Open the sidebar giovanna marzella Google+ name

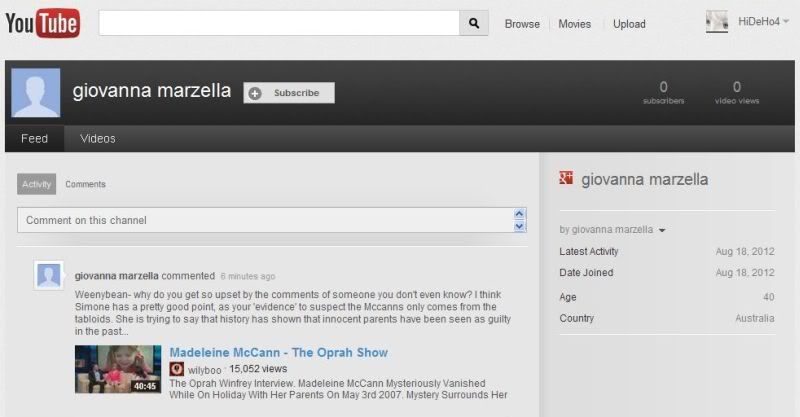tap(644, 180)
